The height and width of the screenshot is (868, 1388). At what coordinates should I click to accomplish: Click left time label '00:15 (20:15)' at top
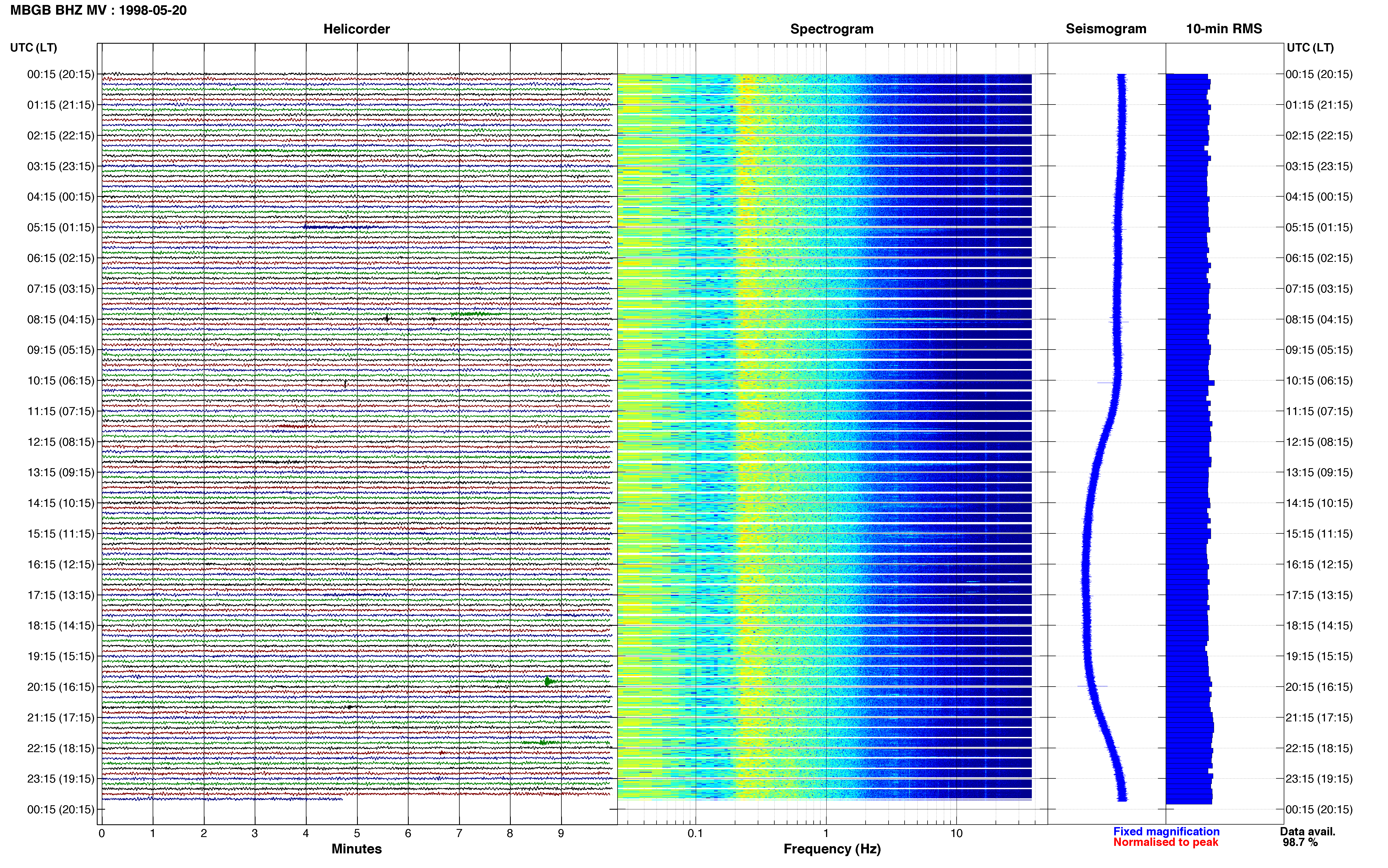pyautogui.click(x=61, y=74)
